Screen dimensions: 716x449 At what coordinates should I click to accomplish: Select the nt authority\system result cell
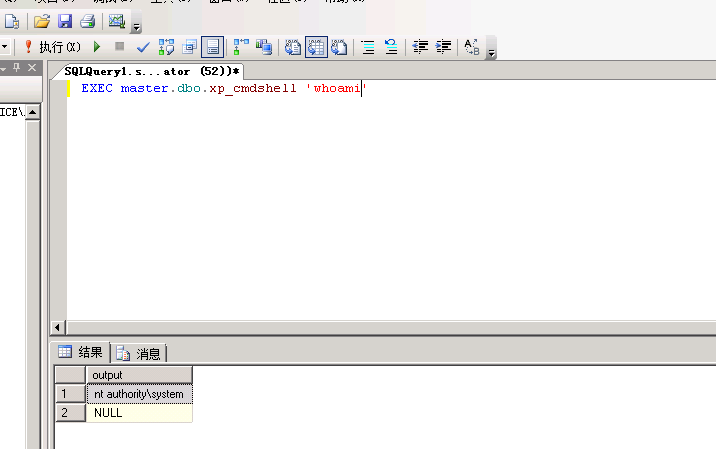click(139, 394)
